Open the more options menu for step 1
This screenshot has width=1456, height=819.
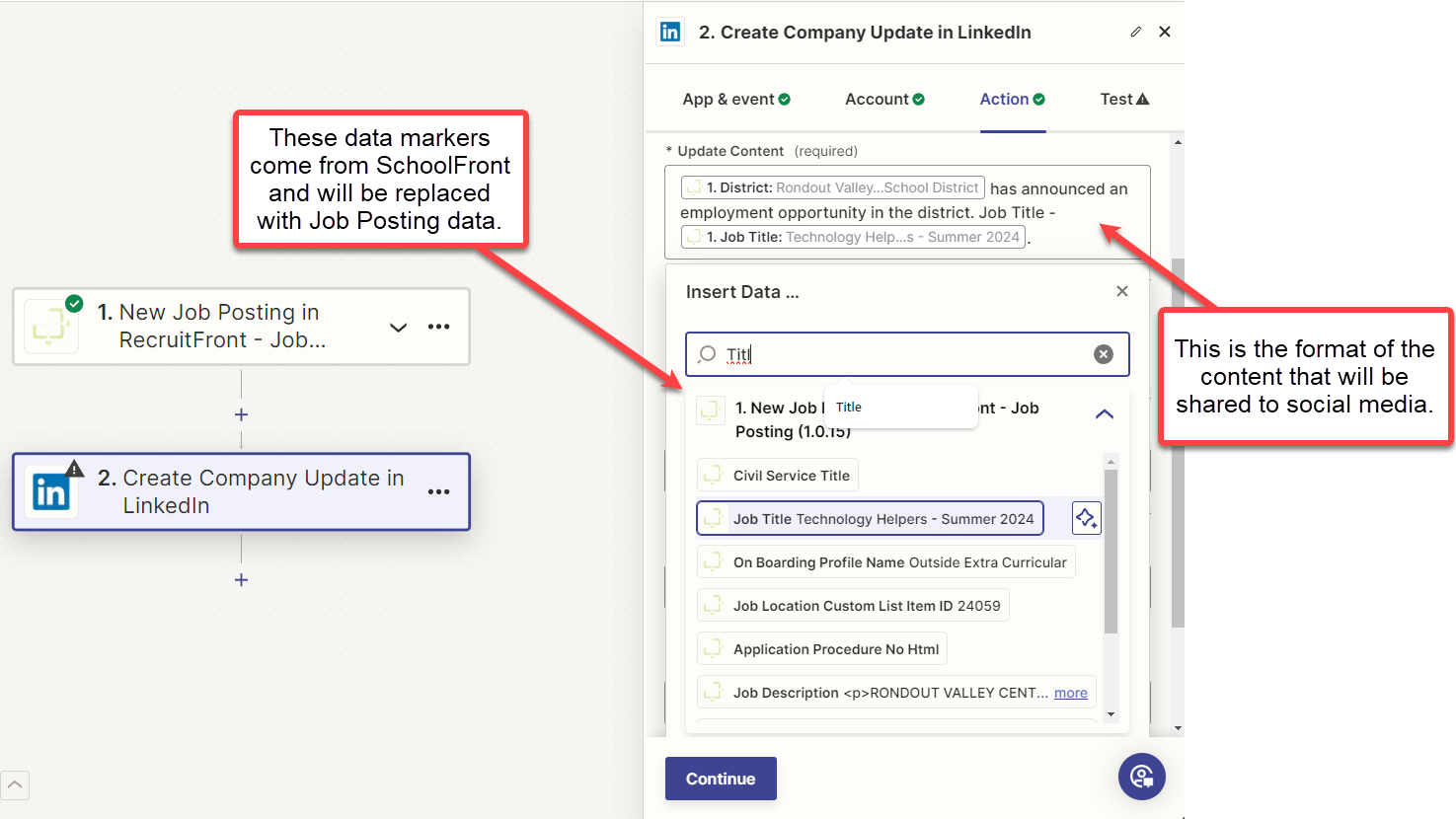439,327
